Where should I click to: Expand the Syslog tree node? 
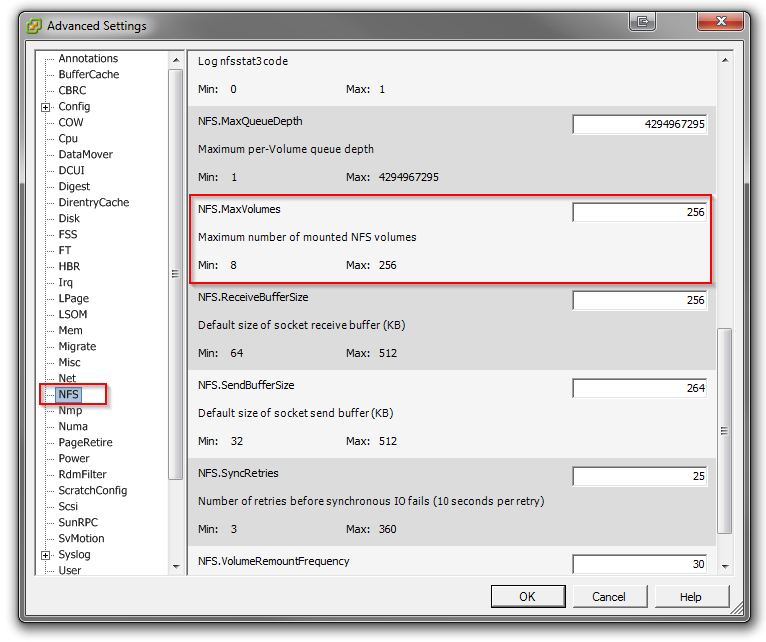point(46,555)
